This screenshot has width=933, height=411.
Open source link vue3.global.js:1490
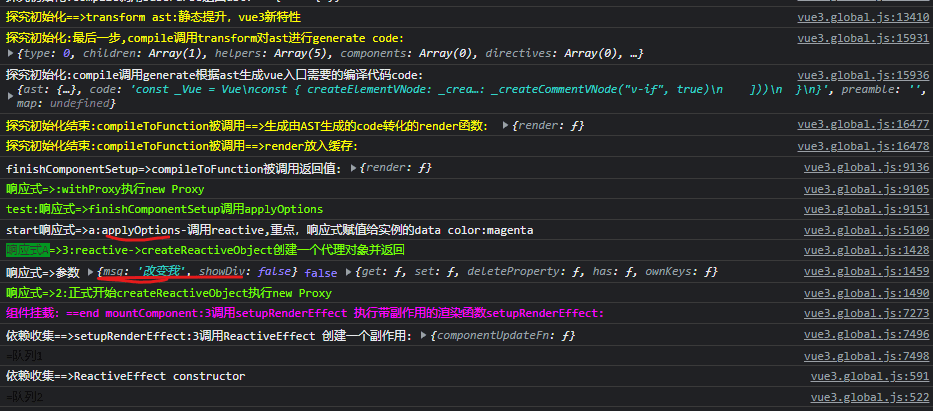click(x=866, y=293)
